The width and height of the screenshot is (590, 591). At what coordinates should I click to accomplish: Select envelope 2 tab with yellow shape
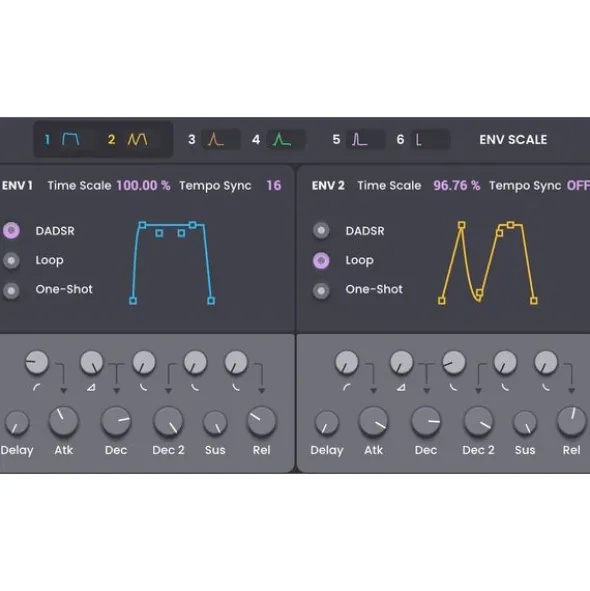click(128, 139)
